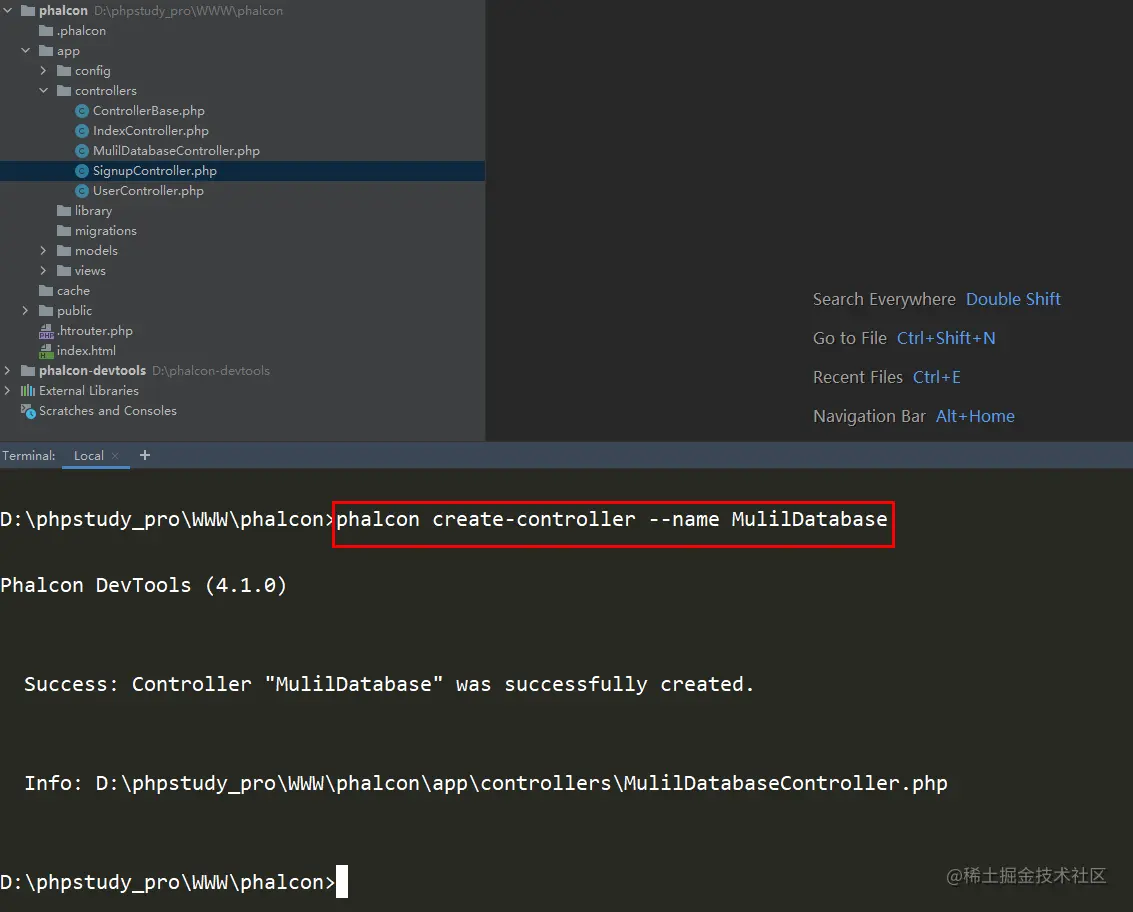This screenshot has height=912, width=1133.
Task: Select ControllerBase.php in the tree
Action: (148, 111)
